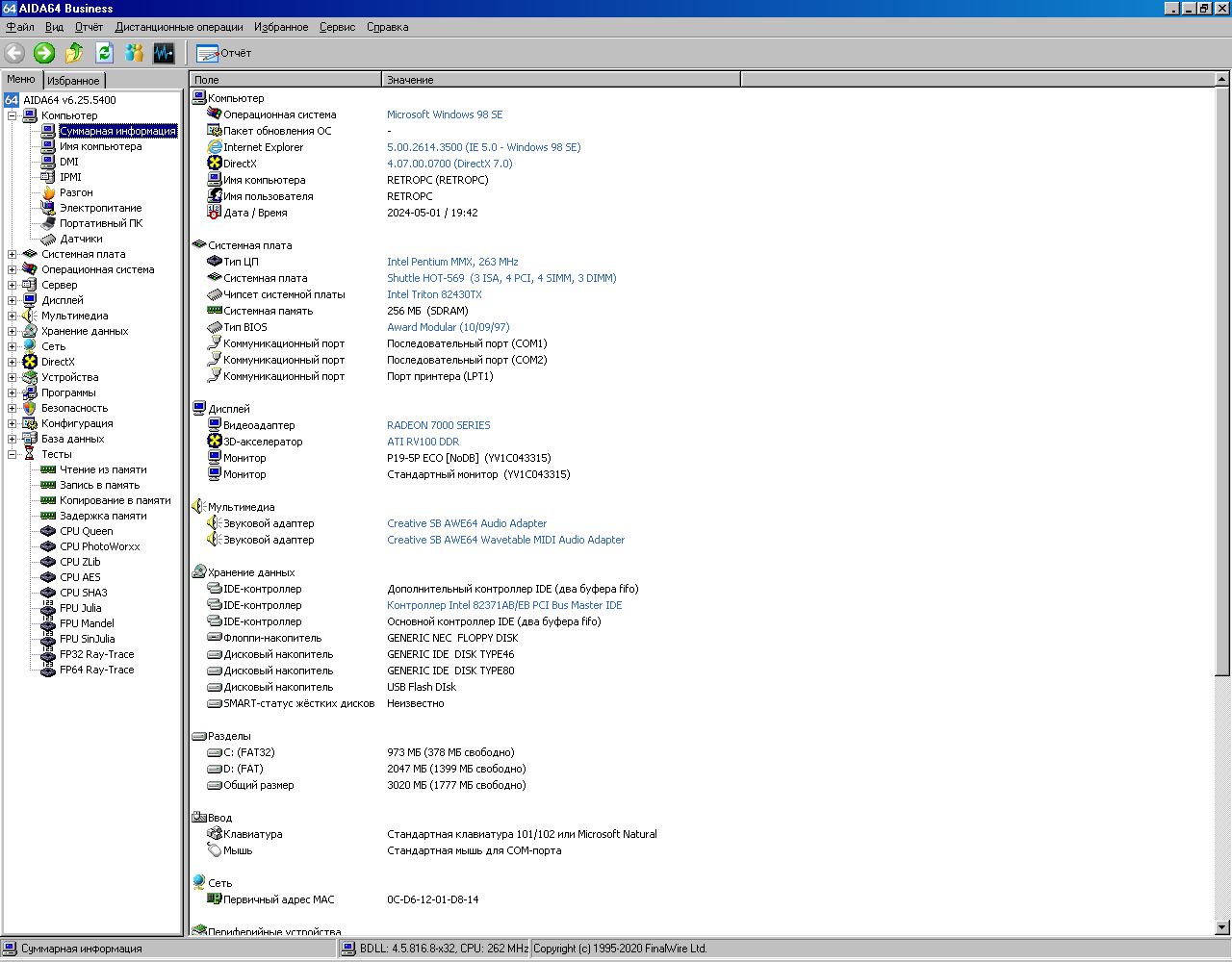Select Имя компьютера in the tree

[100, 146]
